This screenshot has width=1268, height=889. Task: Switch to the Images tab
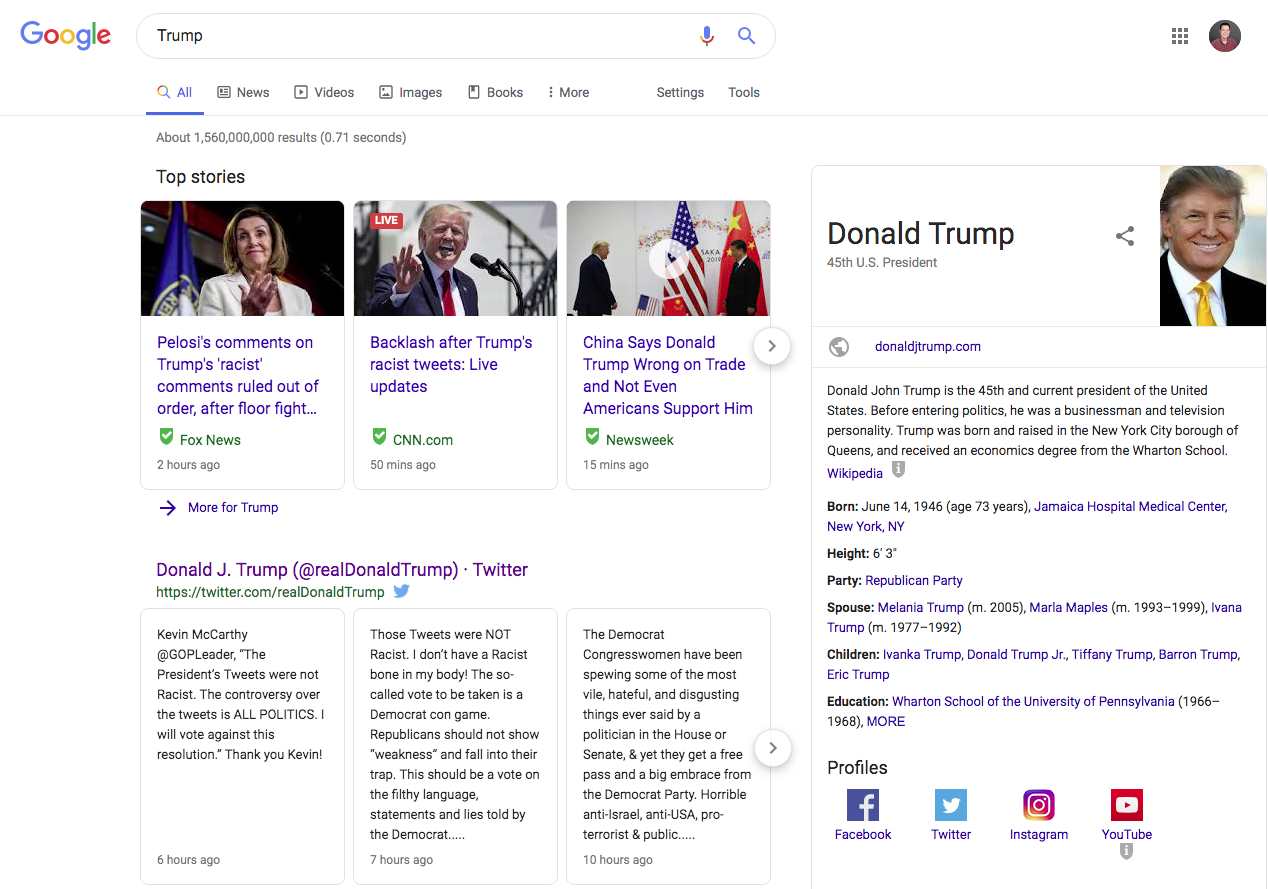click(410, 92)
